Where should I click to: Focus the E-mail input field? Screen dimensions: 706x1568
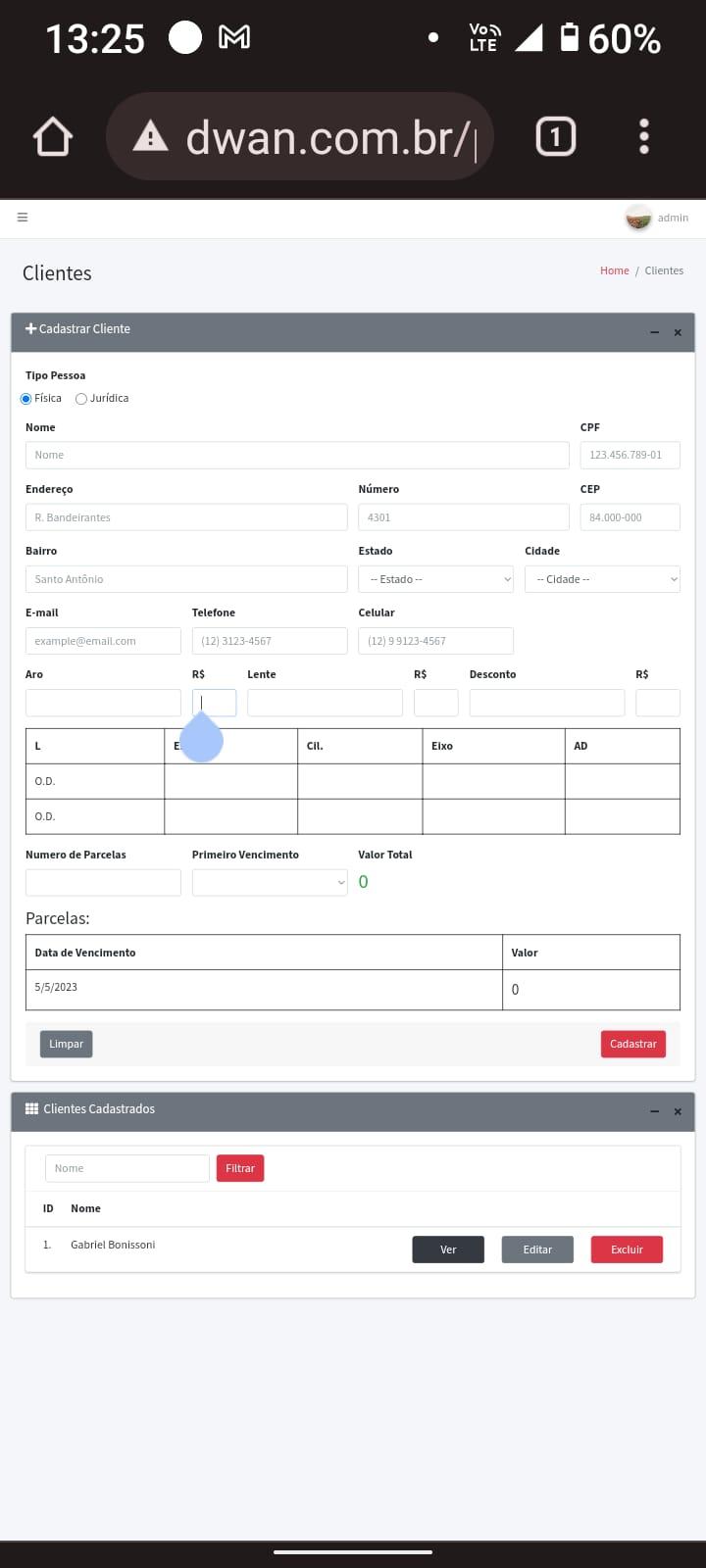103,641
